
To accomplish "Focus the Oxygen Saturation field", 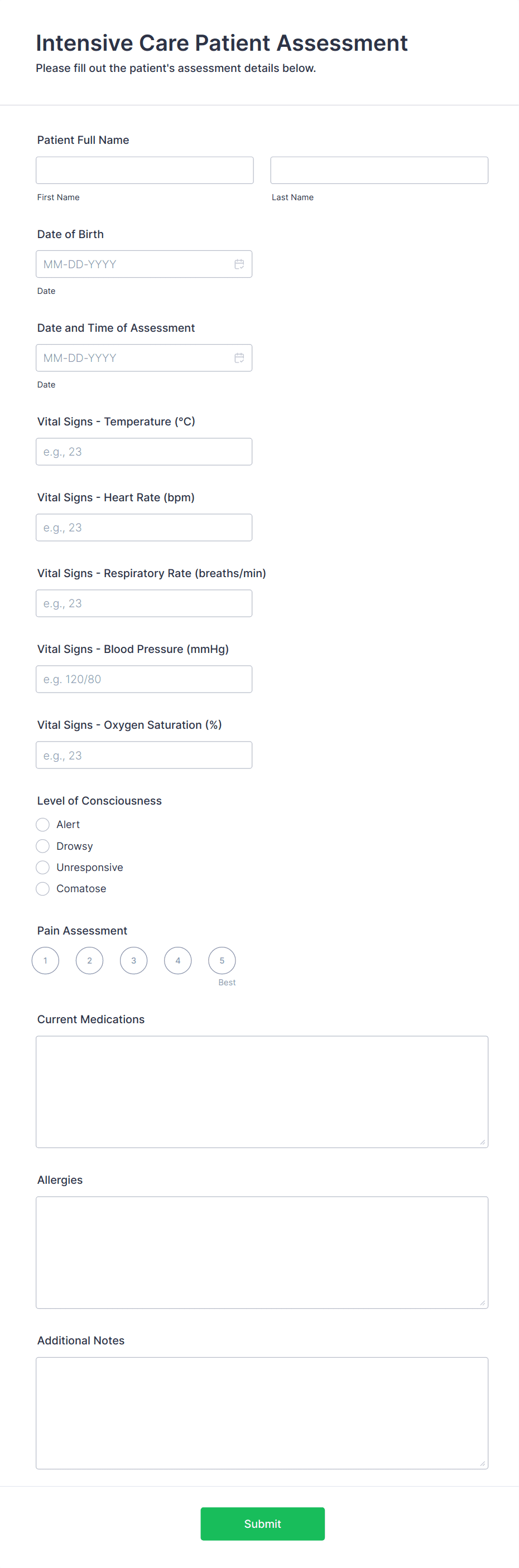I will coord(144,755).
